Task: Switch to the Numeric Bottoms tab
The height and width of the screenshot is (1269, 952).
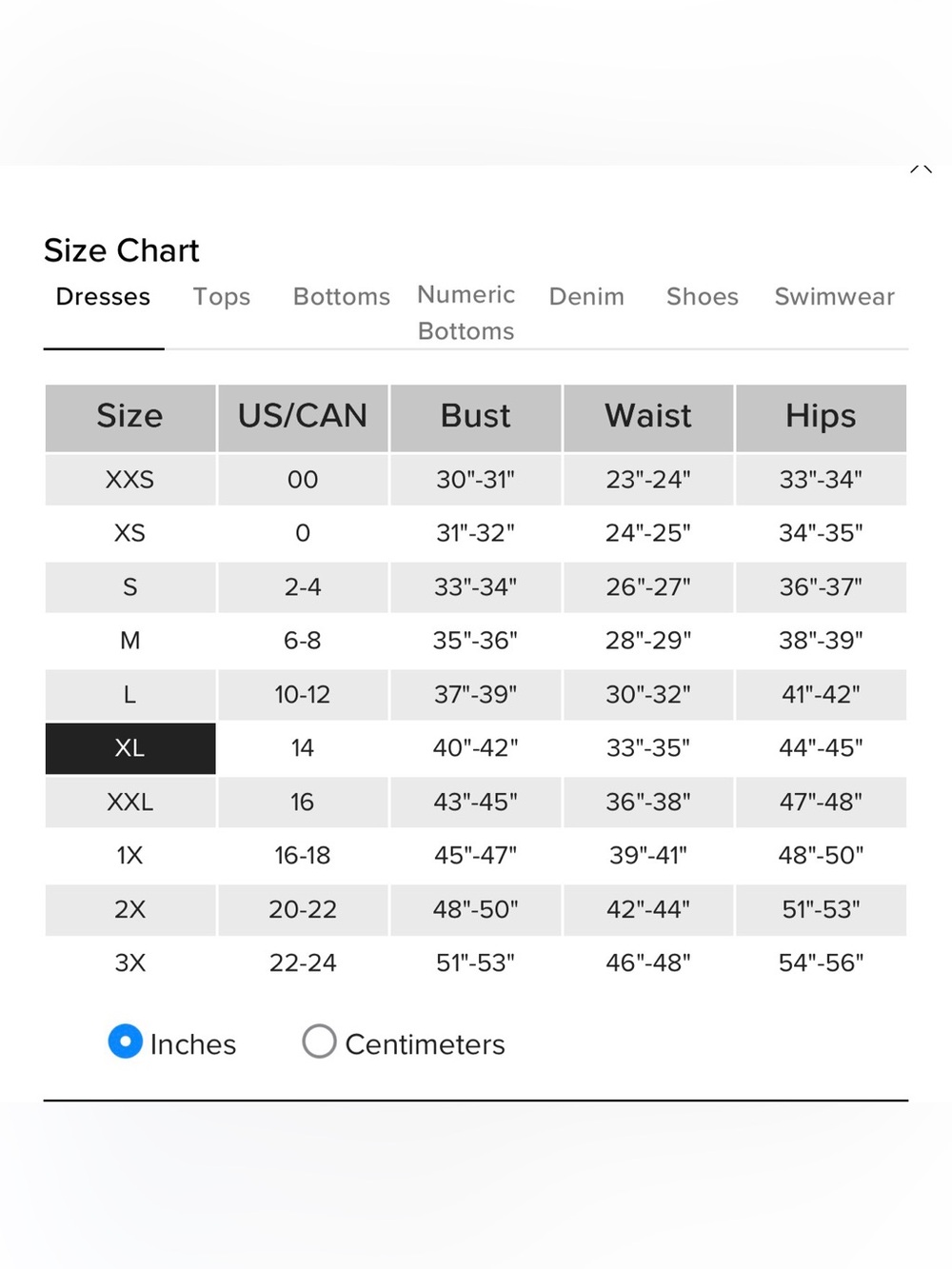Action: (466, 313)
